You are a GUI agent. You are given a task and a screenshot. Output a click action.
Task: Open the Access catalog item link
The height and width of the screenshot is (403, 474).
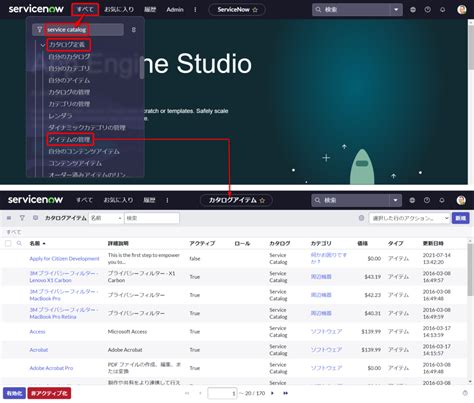click(x=37, y=332)
